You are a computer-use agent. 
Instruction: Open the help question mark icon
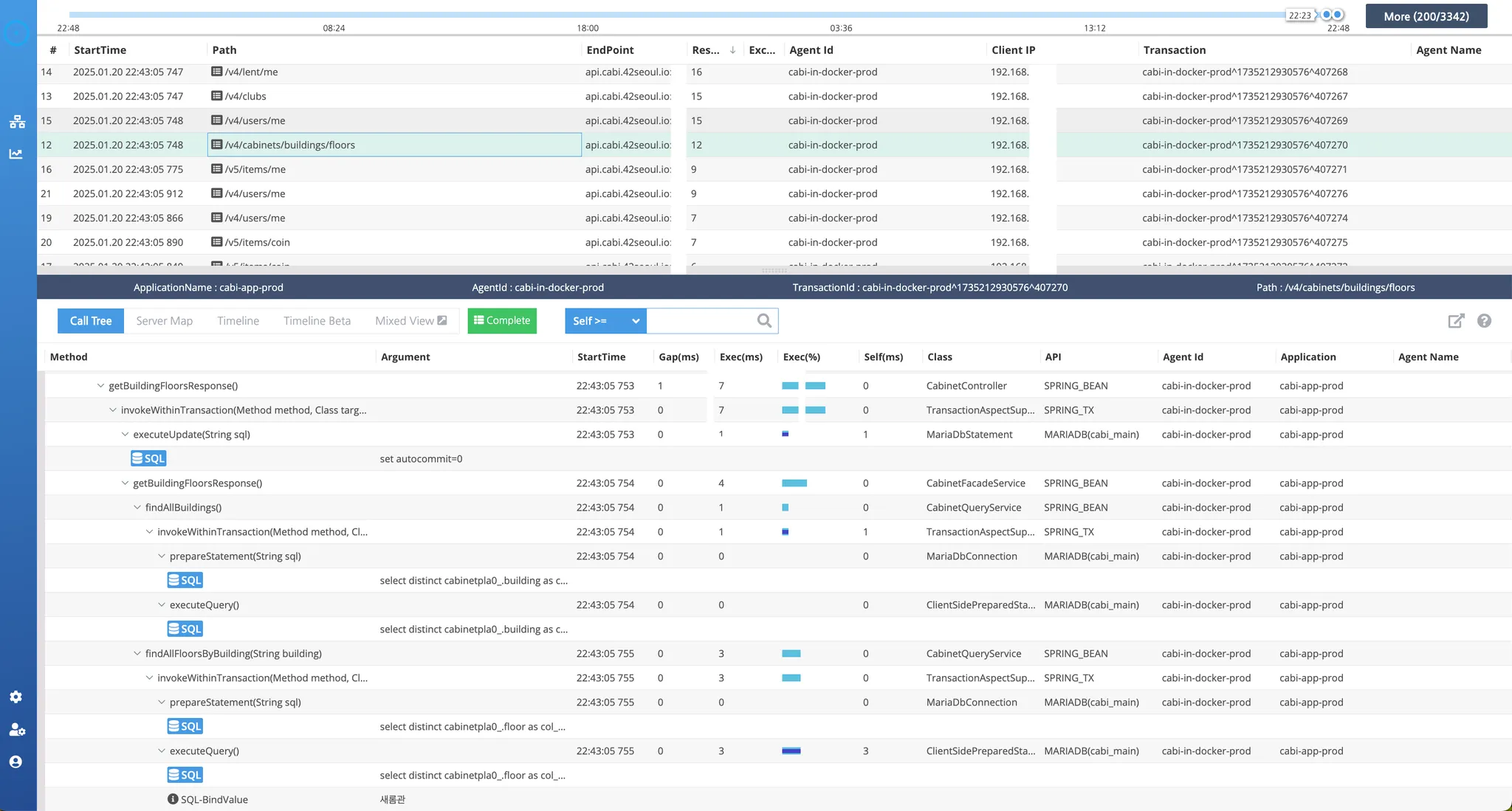(1484, 321)
